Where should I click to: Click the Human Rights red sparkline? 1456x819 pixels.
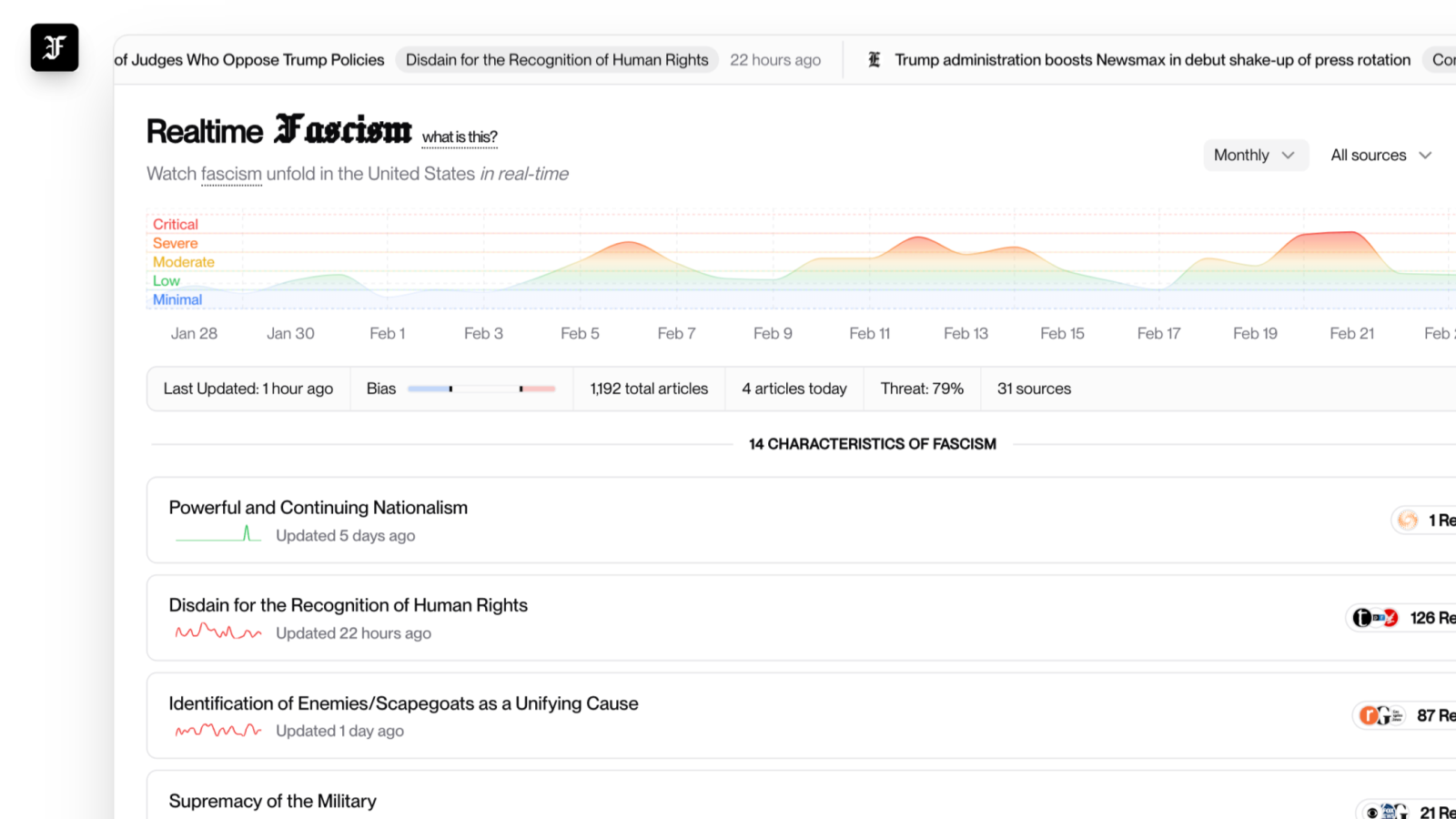point(218,632)
